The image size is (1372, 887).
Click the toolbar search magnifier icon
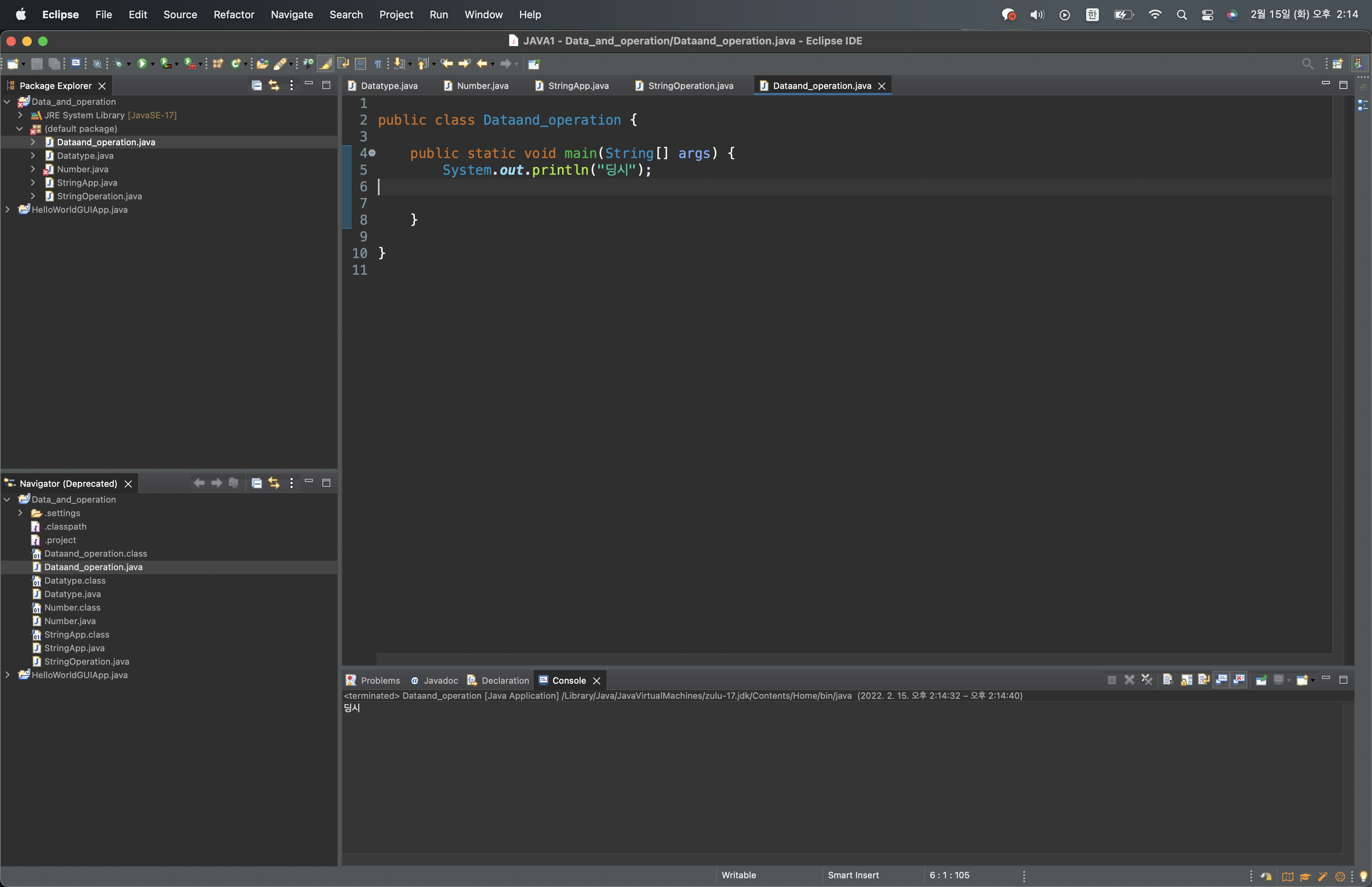(1307, 64)
